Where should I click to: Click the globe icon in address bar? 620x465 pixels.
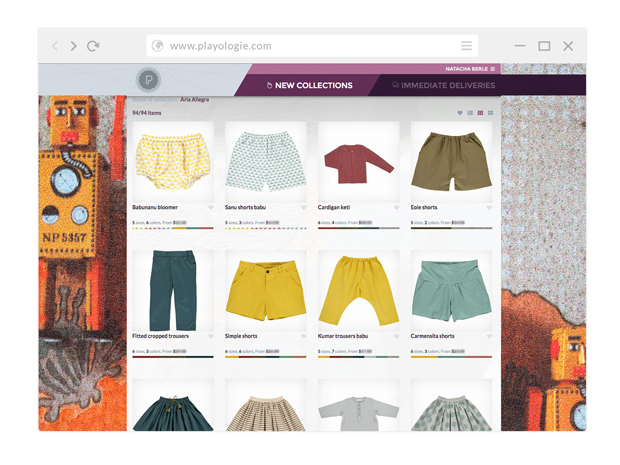click(158, 46)
